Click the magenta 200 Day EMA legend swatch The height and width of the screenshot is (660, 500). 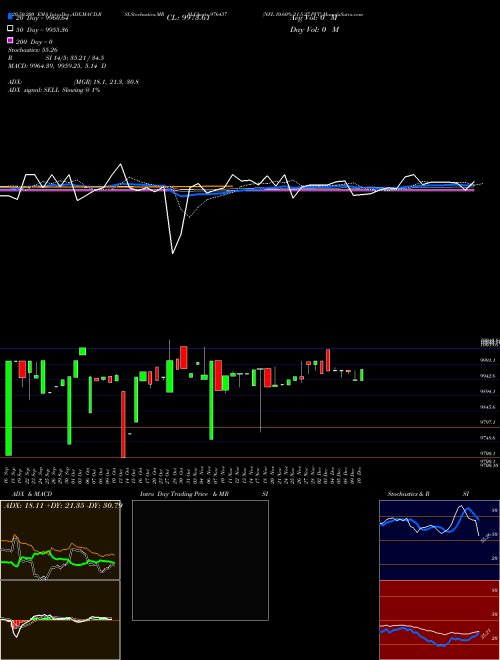[10, 41]
